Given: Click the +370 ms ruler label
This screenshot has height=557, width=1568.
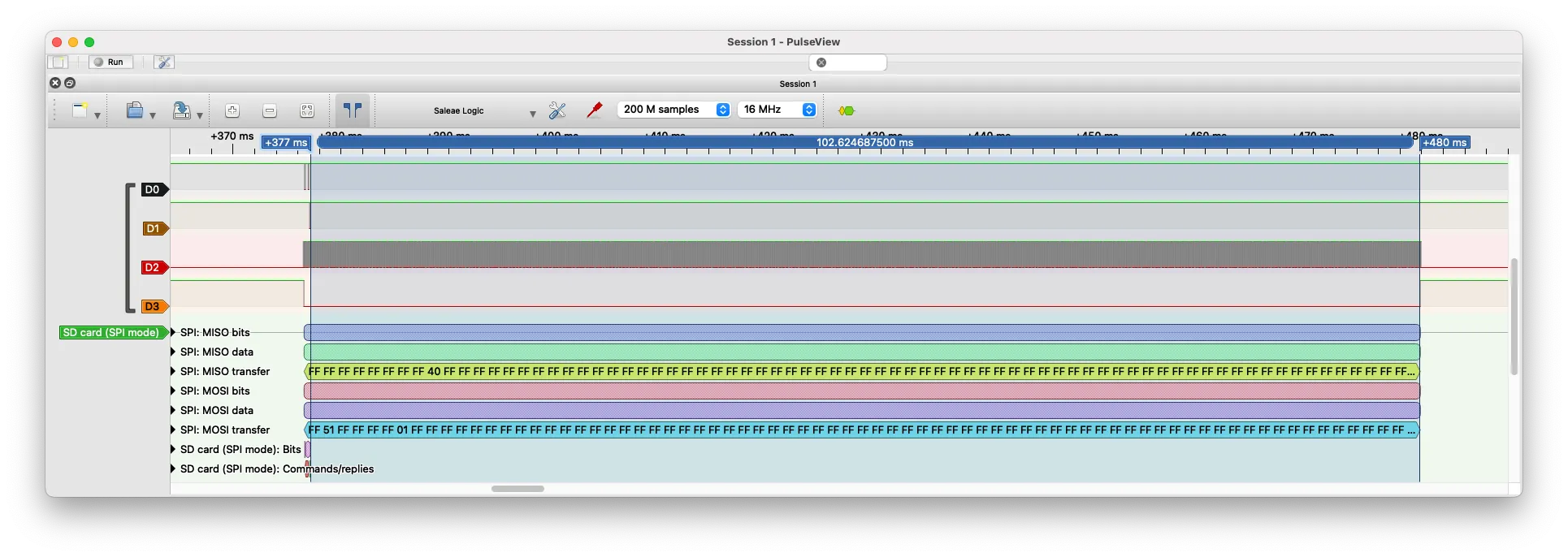Looking at the screenshot, I should pyautogui.click(x=232, y=136).
